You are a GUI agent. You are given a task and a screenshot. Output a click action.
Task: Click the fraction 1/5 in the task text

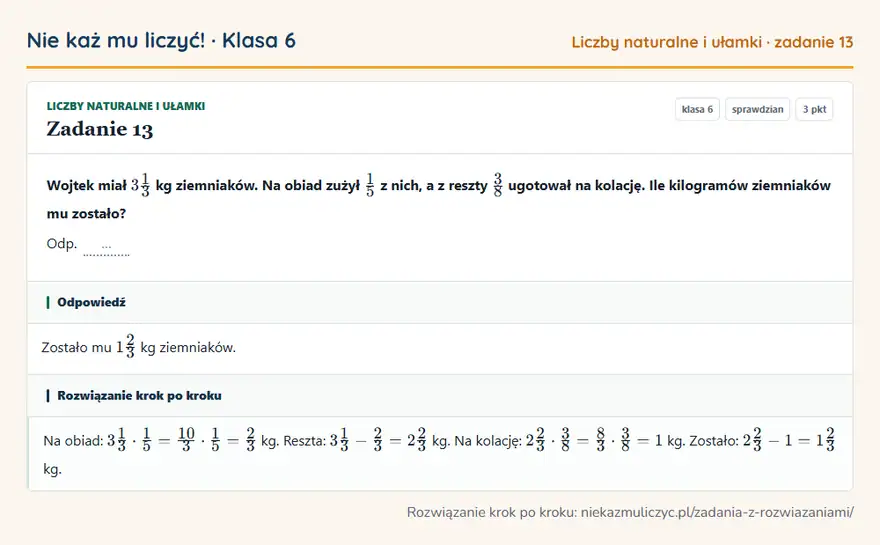pyautogui.click(x=370, y=185)
